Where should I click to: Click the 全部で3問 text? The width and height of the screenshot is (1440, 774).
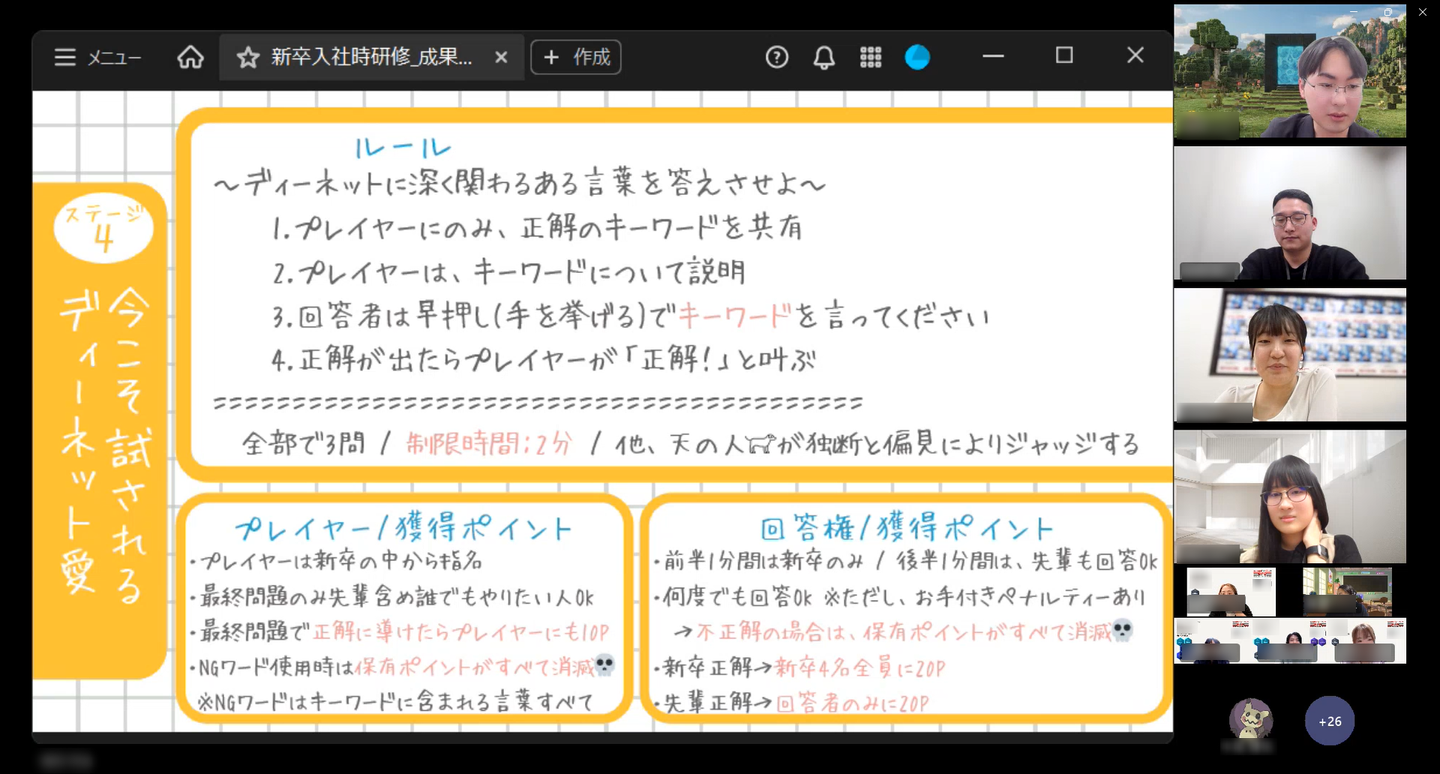(x=304, y=443)
